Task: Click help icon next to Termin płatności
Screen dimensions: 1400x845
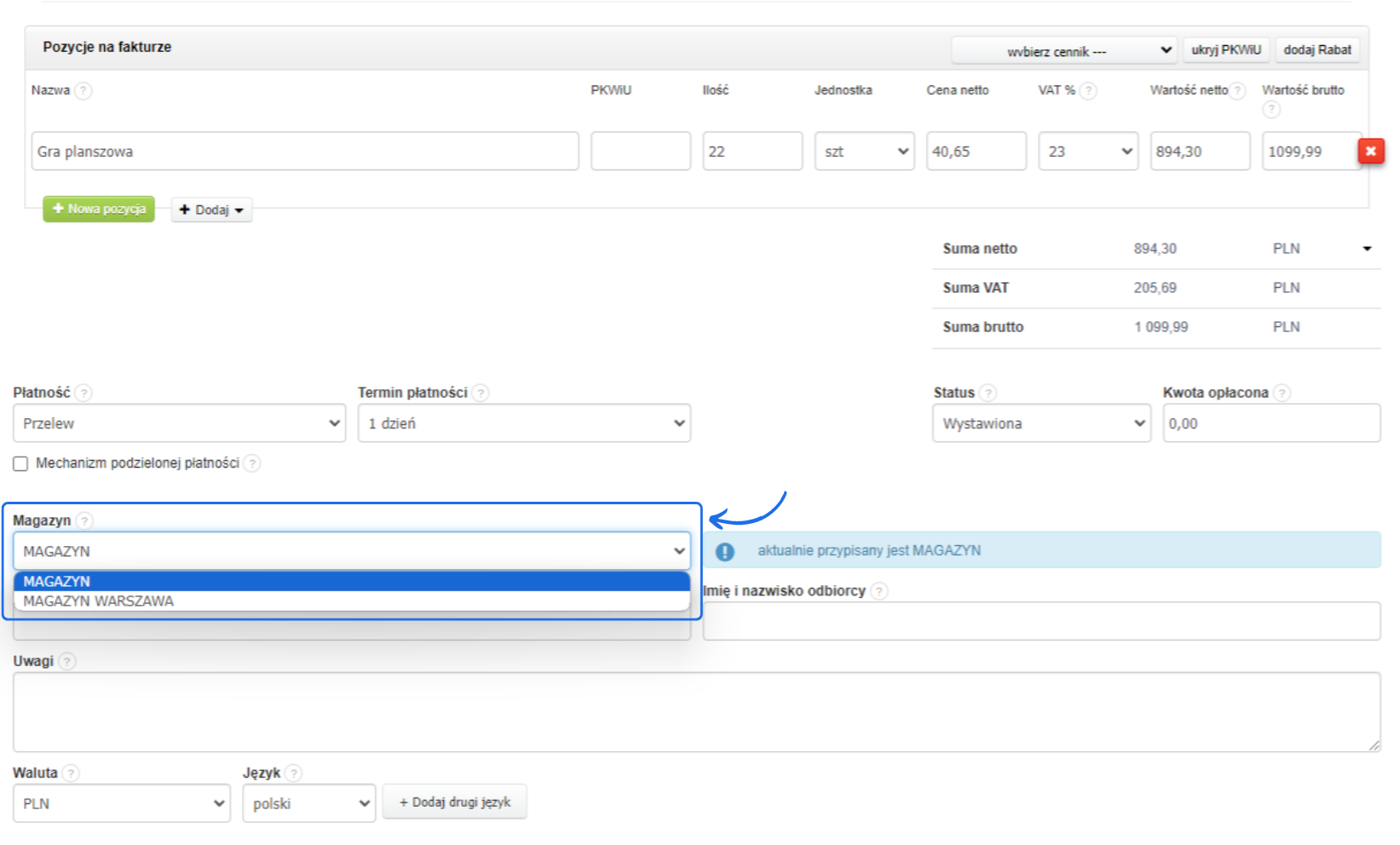Action: point(481,393)
